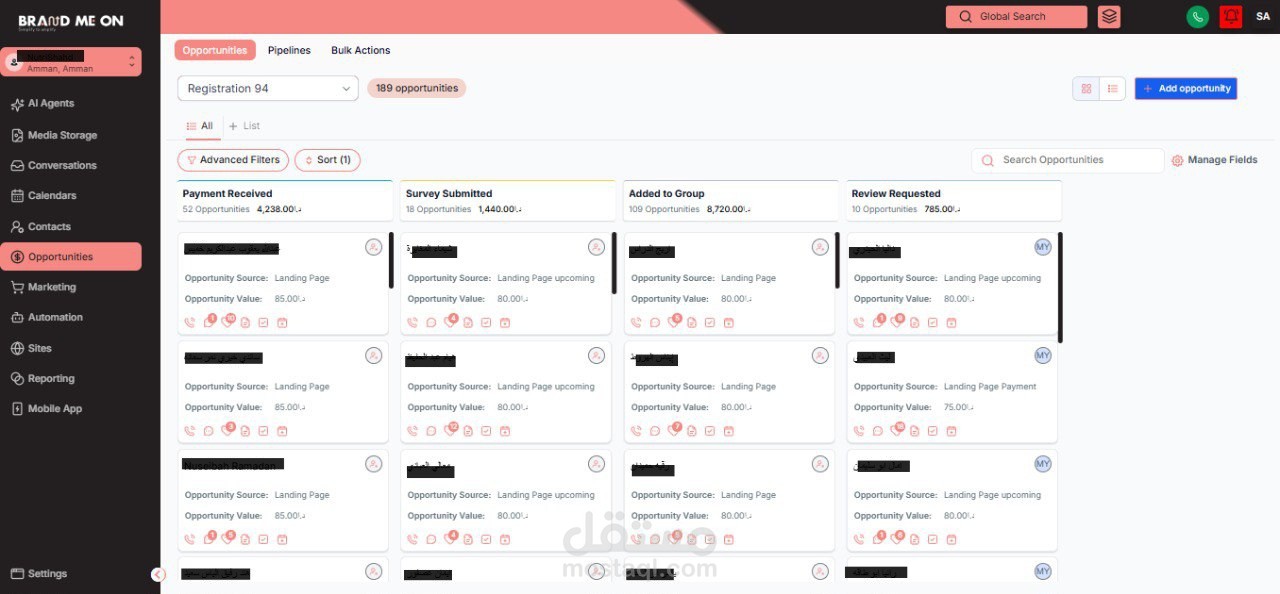Switch to grid board view
This screenshot has height=594, width=1280.
point(1086,89)
